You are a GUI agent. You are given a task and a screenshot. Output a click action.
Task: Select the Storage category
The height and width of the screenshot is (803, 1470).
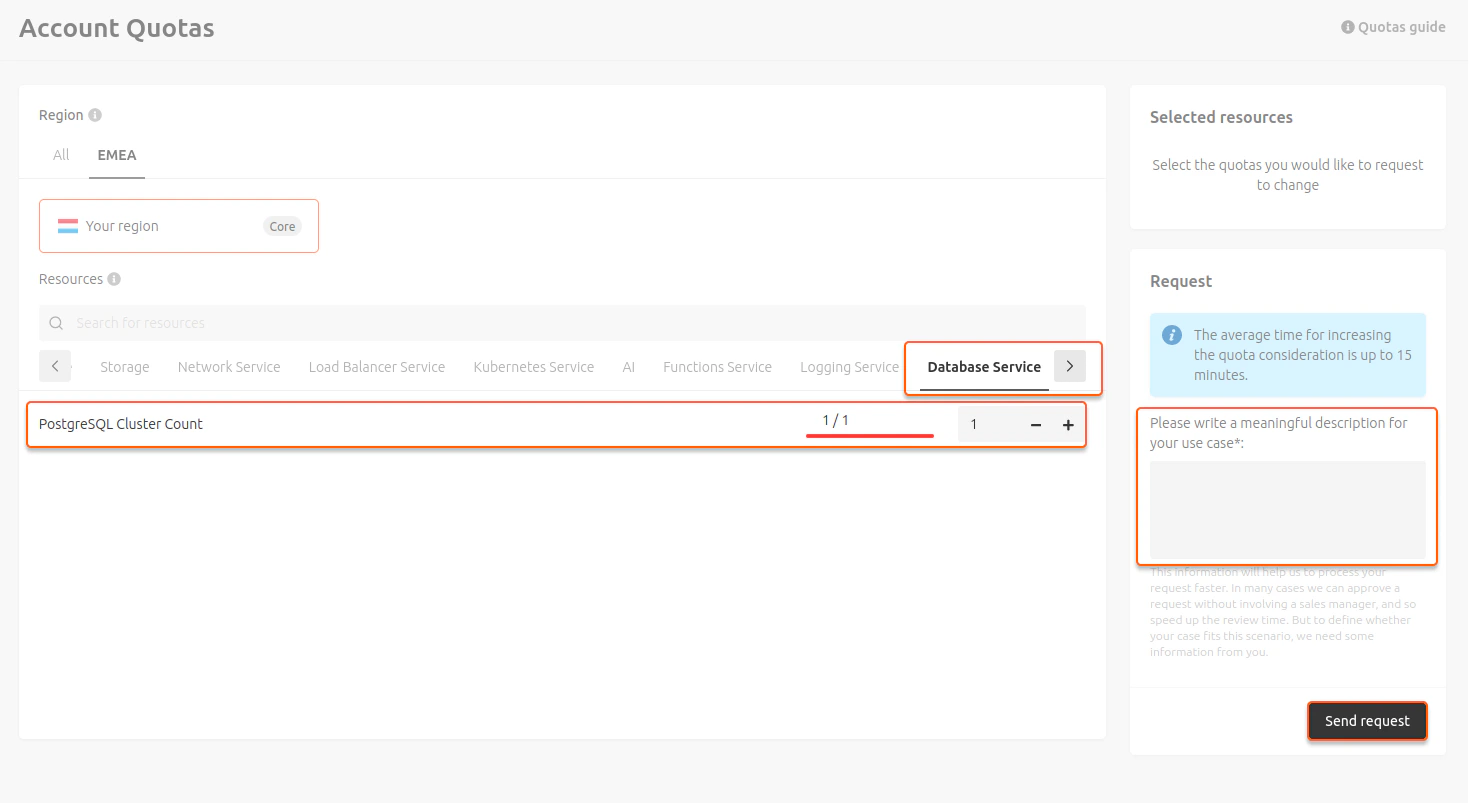click(x=124, y=367)
